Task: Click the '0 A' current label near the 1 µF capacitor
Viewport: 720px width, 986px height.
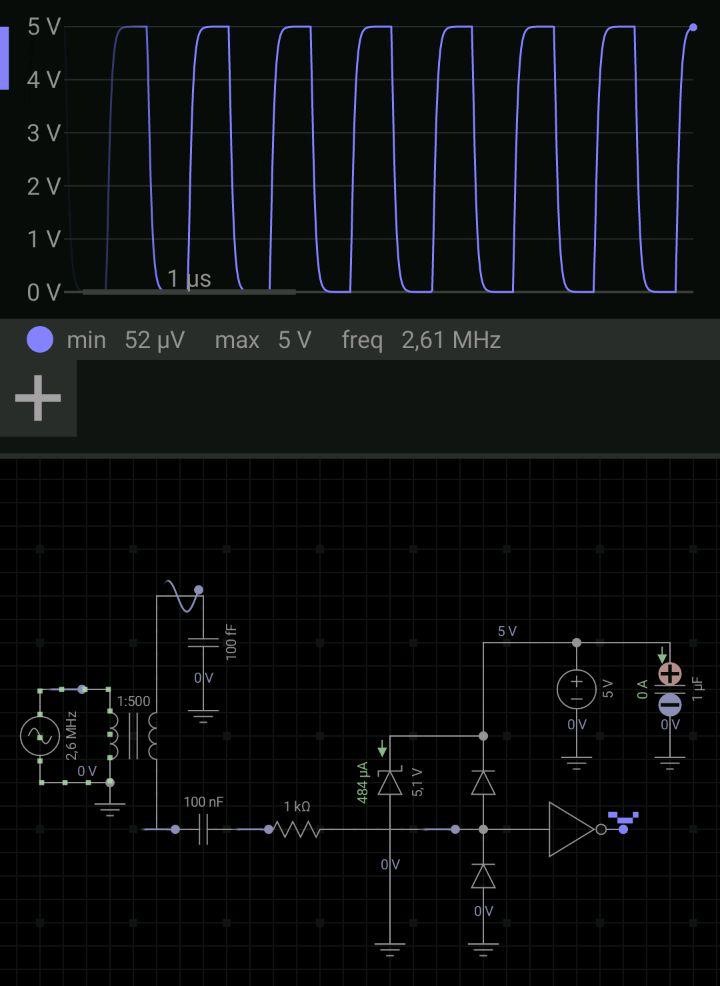Action: point(642,689)
